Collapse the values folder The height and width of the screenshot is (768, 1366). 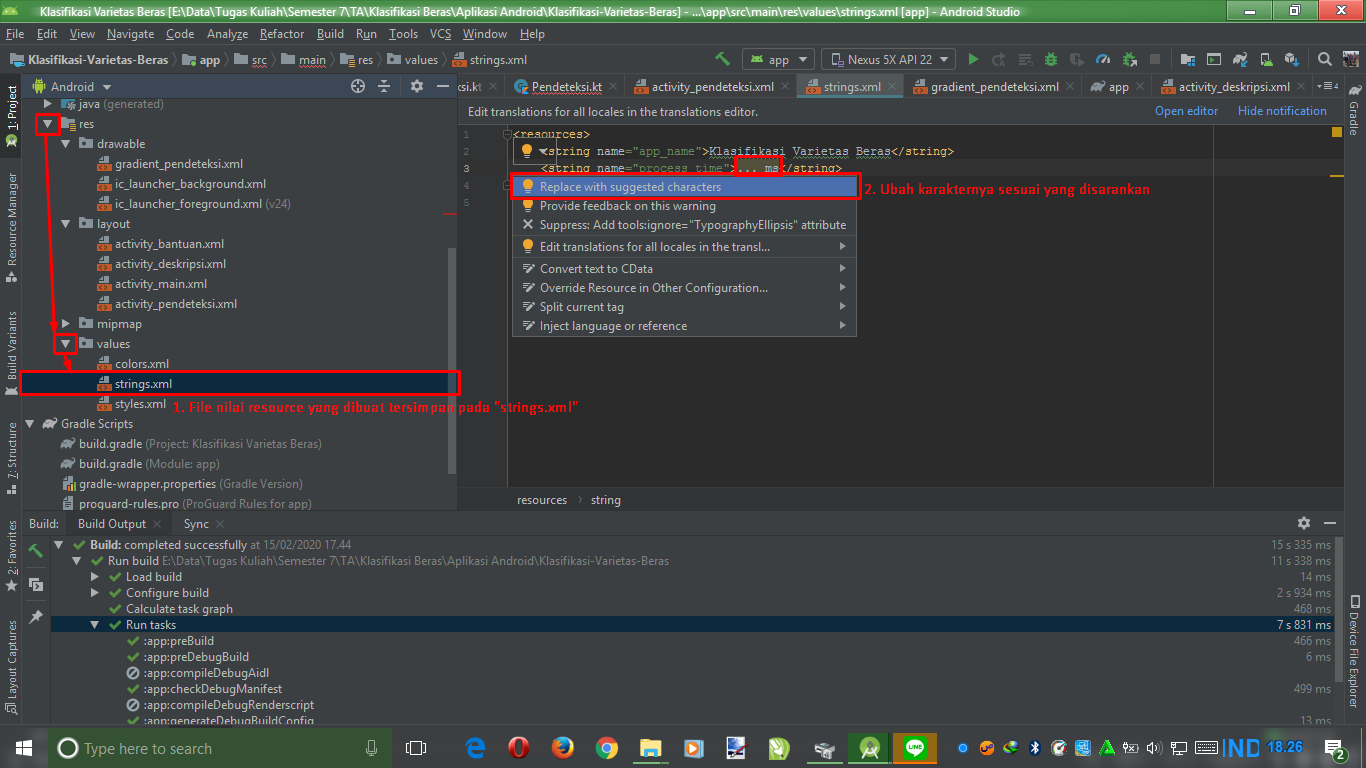coord(65,344)
